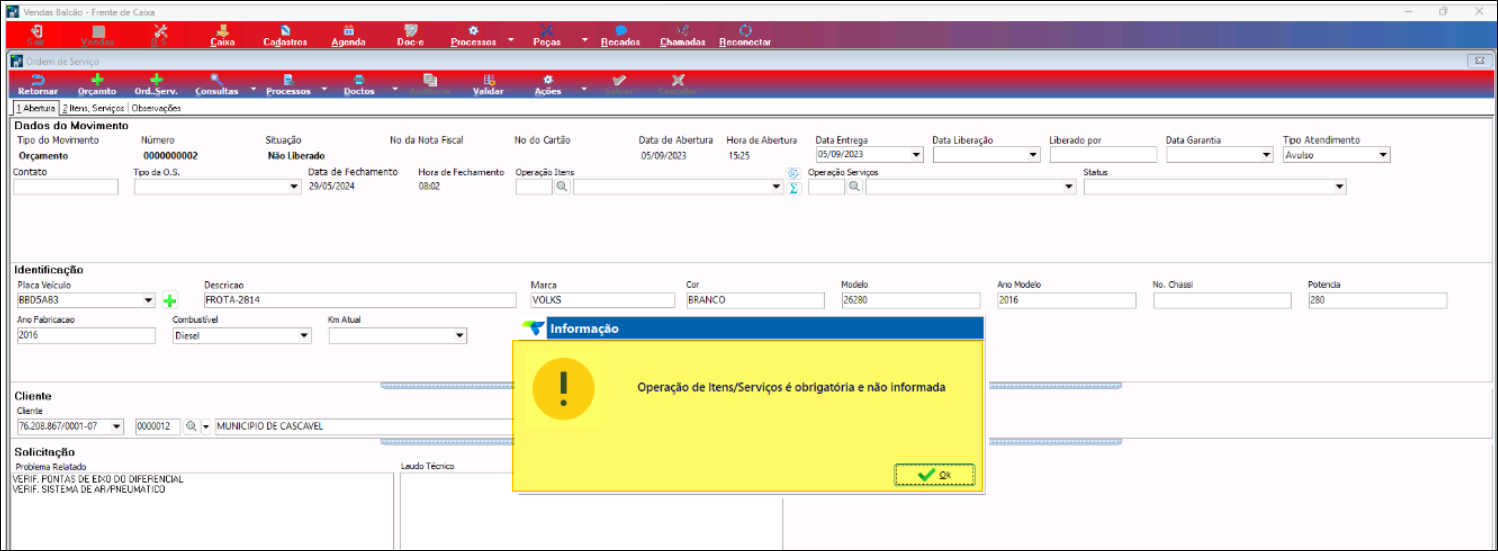The width and height of the screenshot is (1498, 551).
Task: Click the Descricao field with FROTA-2814
Action: point(359,300)
